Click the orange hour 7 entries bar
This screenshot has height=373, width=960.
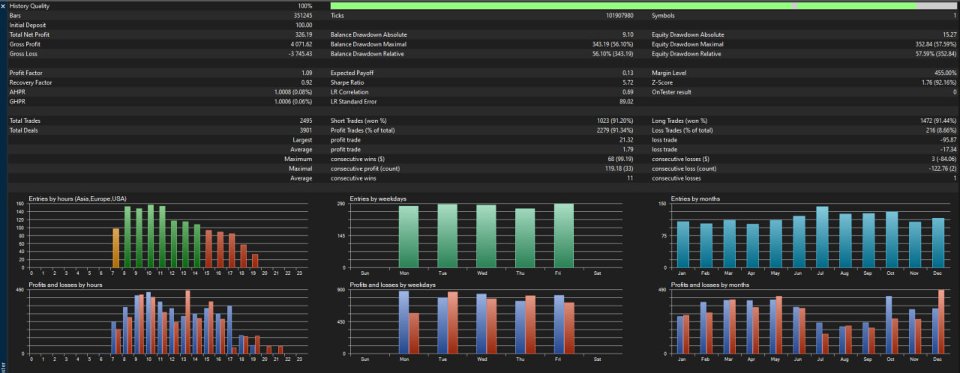click(x=116, y=247)
